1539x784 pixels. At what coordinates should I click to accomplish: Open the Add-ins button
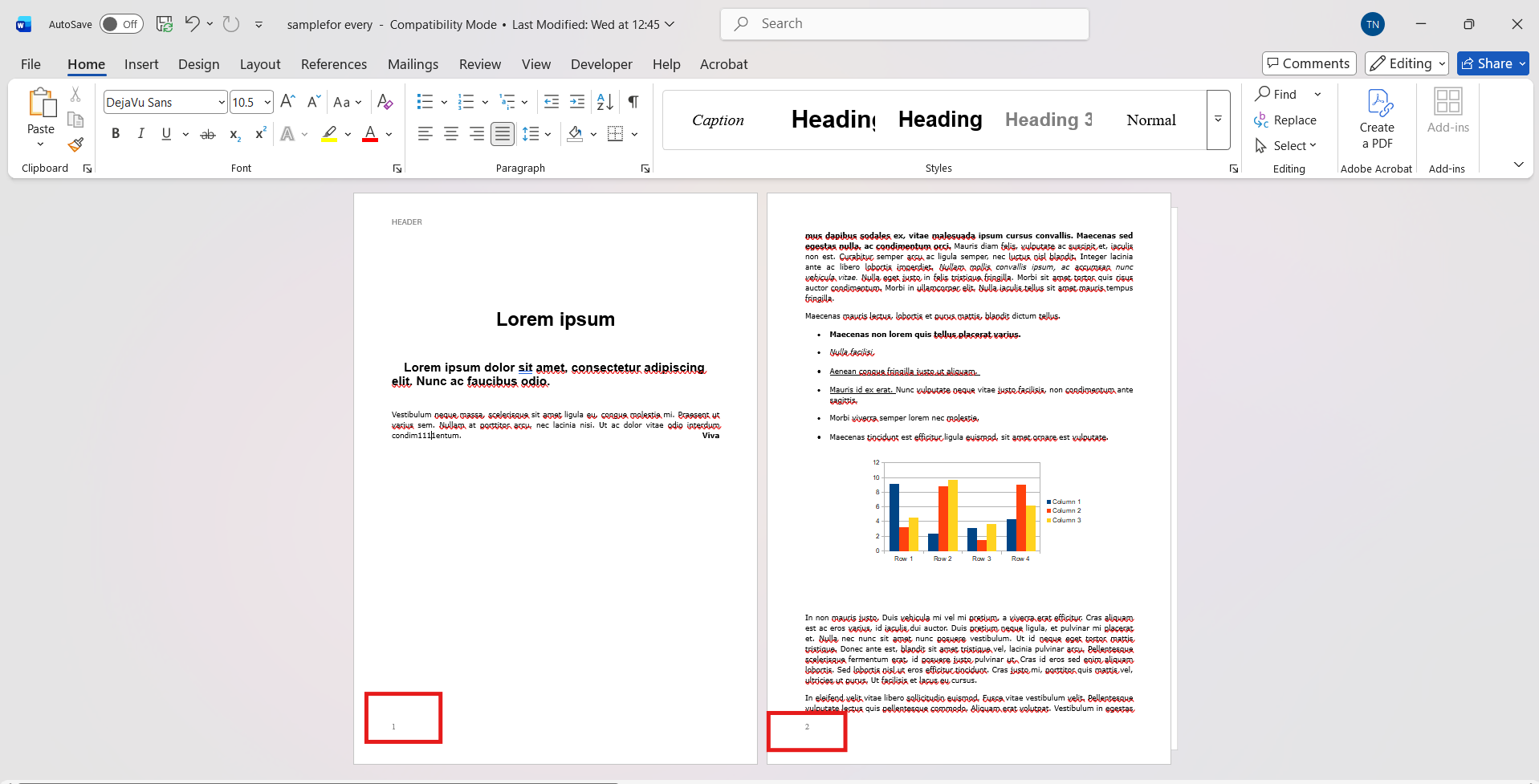tap(1448, 111)
